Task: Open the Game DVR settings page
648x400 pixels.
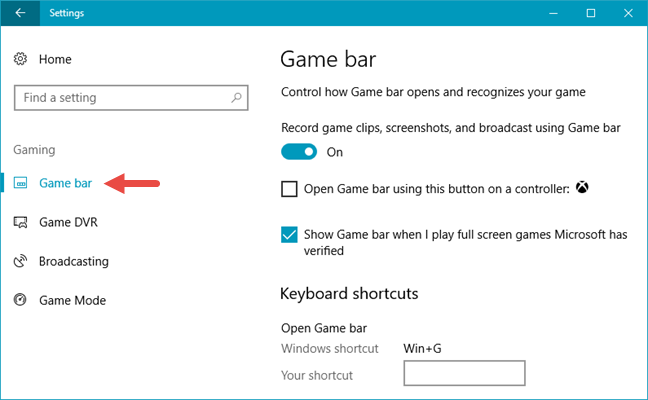Action: [68, 222]
